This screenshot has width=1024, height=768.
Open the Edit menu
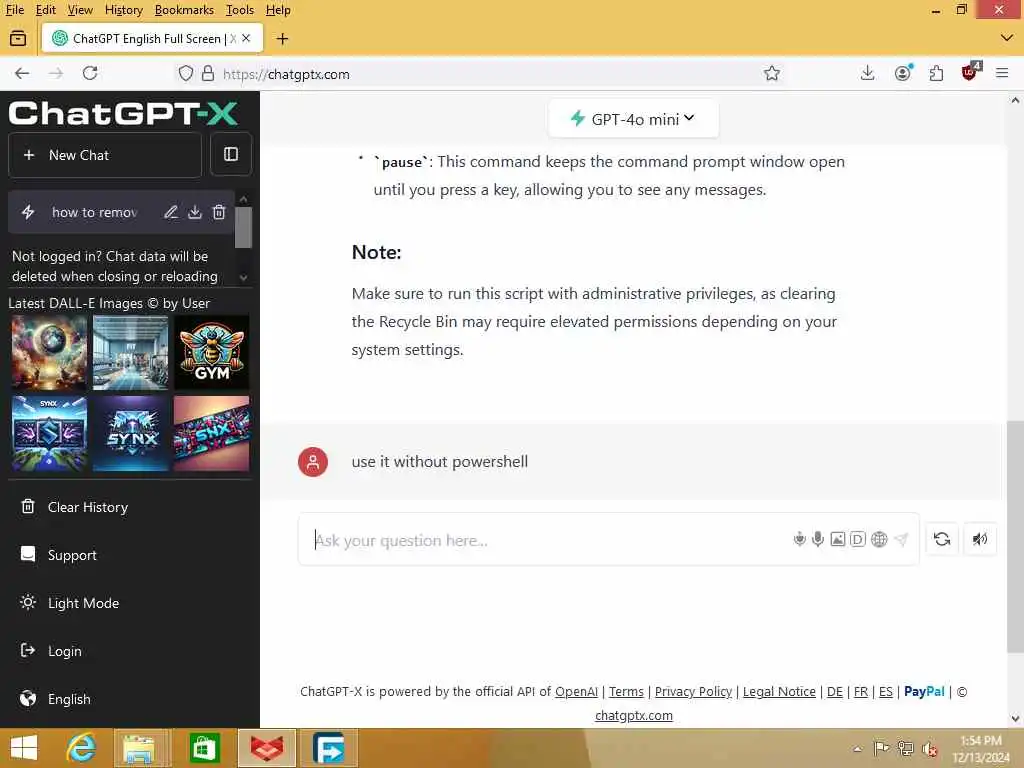tap(45, 10)
